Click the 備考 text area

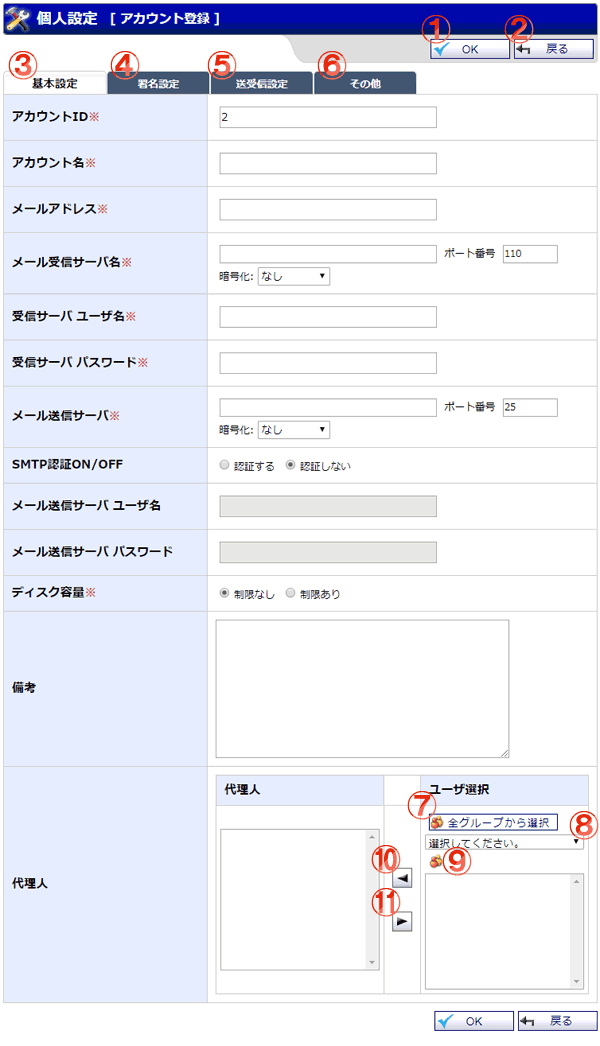tap(362, 688)
